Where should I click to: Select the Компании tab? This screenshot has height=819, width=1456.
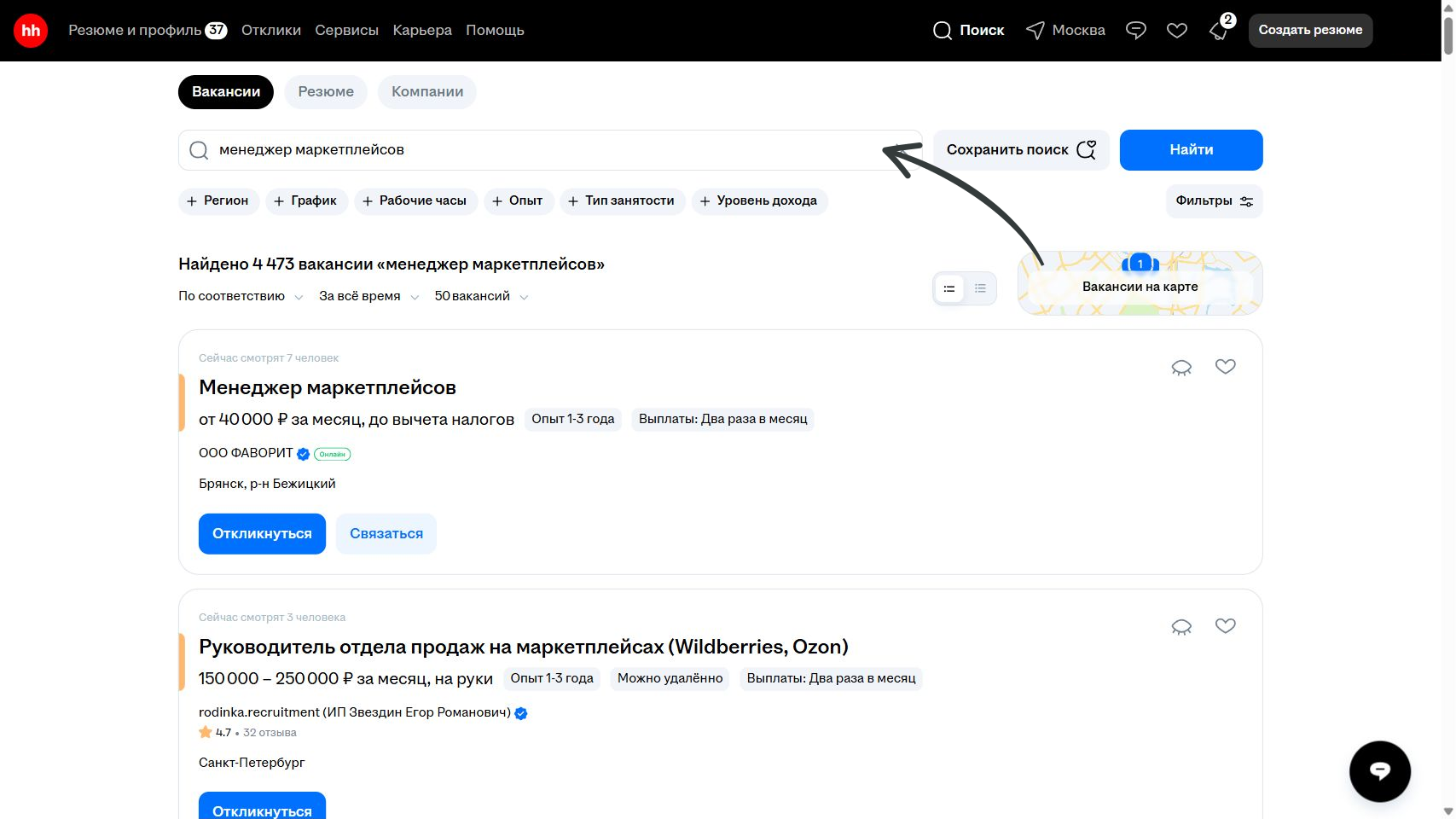(427, 92)
